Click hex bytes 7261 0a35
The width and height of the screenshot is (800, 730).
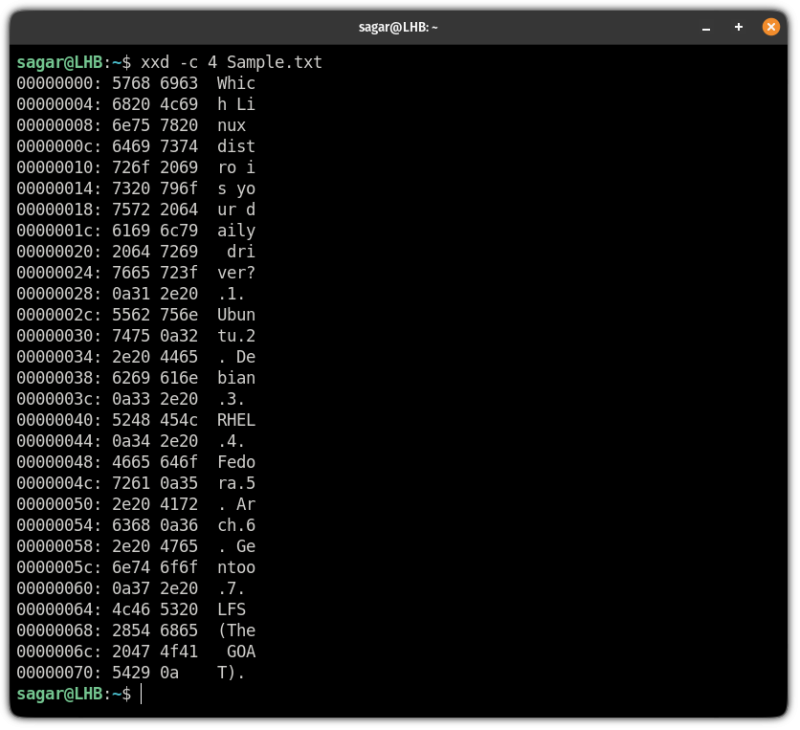point(155,484)
